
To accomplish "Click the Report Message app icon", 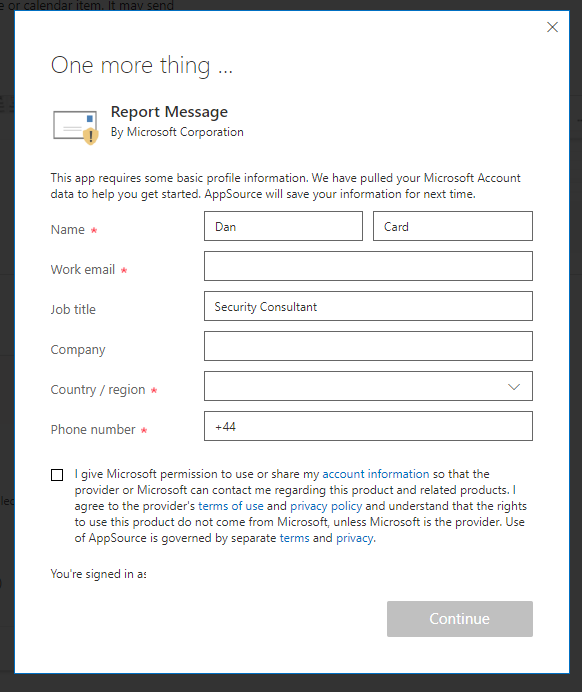I will 75,127.
